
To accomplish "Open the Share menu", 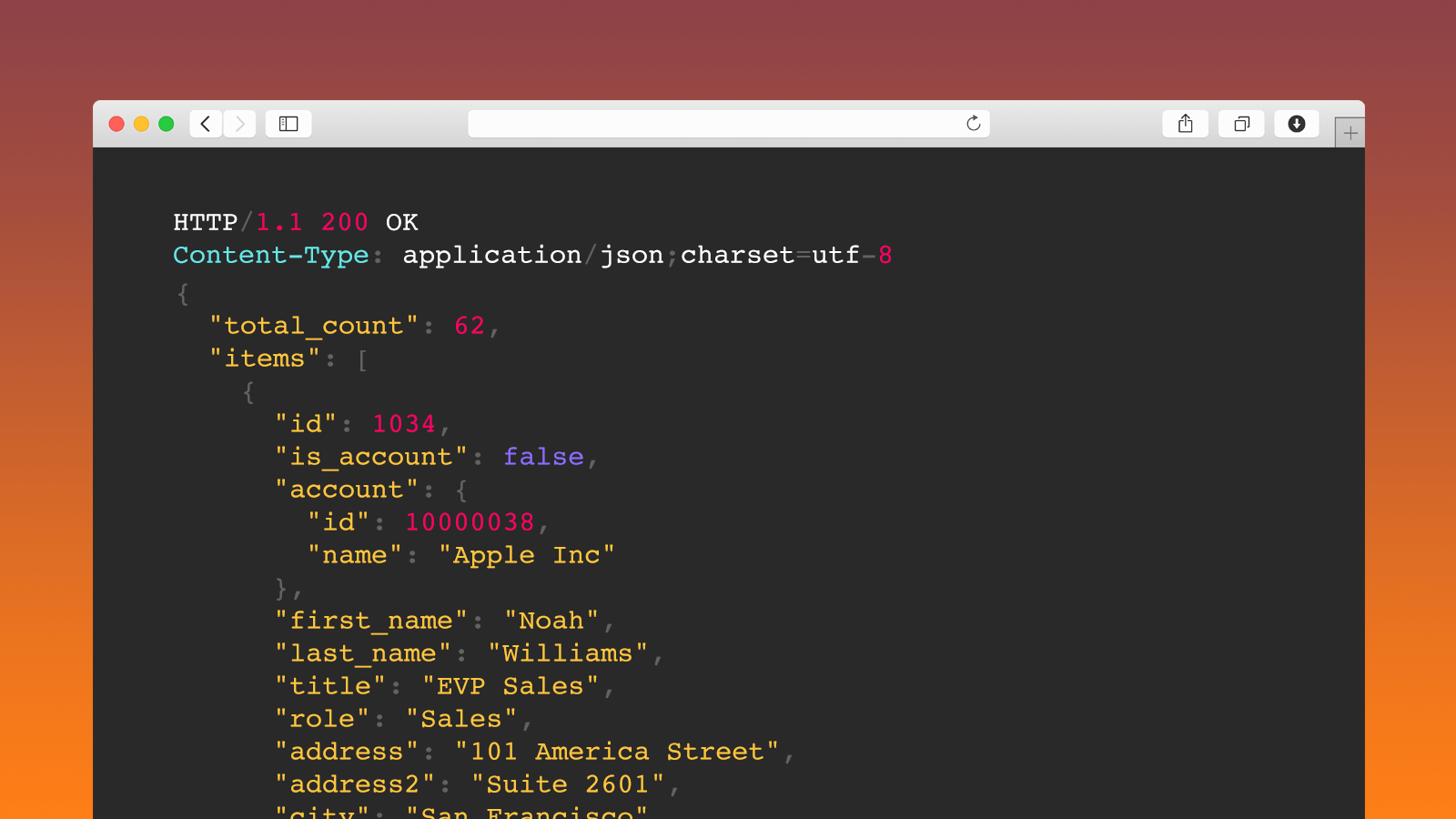I will point(1185,124).
